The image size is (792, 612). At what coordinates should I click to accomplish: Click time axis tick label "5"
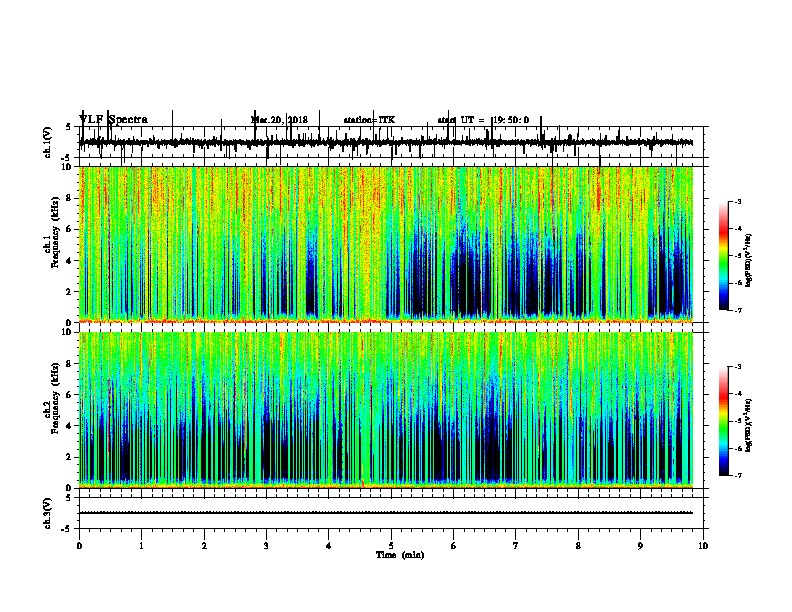click(x=391, y=546)
